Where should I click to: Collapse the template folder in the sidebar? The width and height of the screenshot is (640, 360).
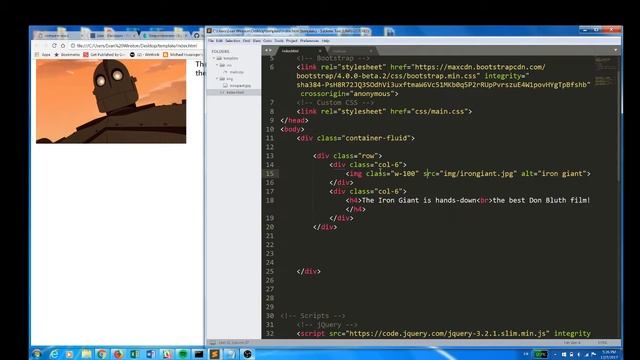(x=214, y=58)
